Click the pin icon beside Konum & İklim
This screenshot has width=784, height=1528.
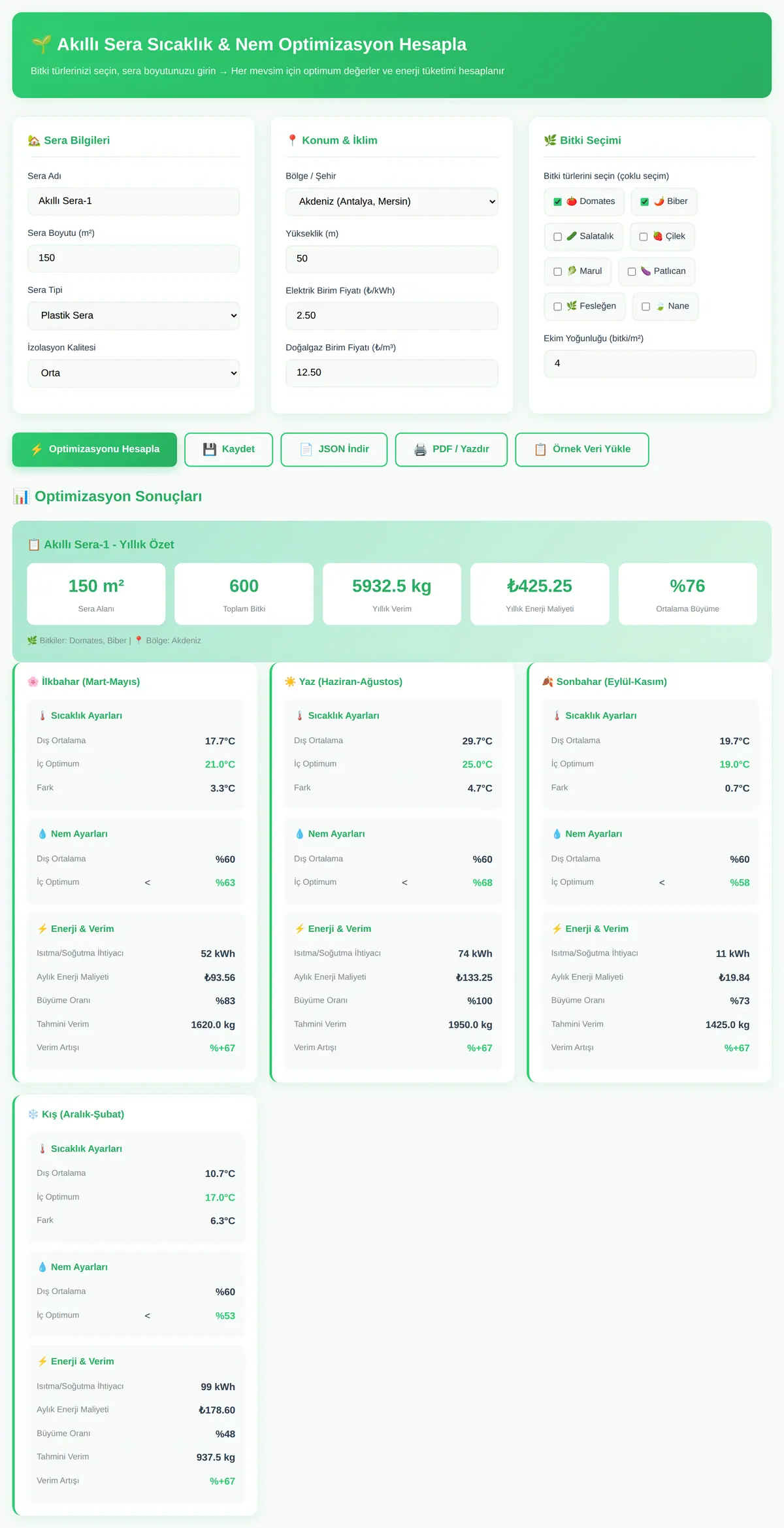[x=292, y=141]
